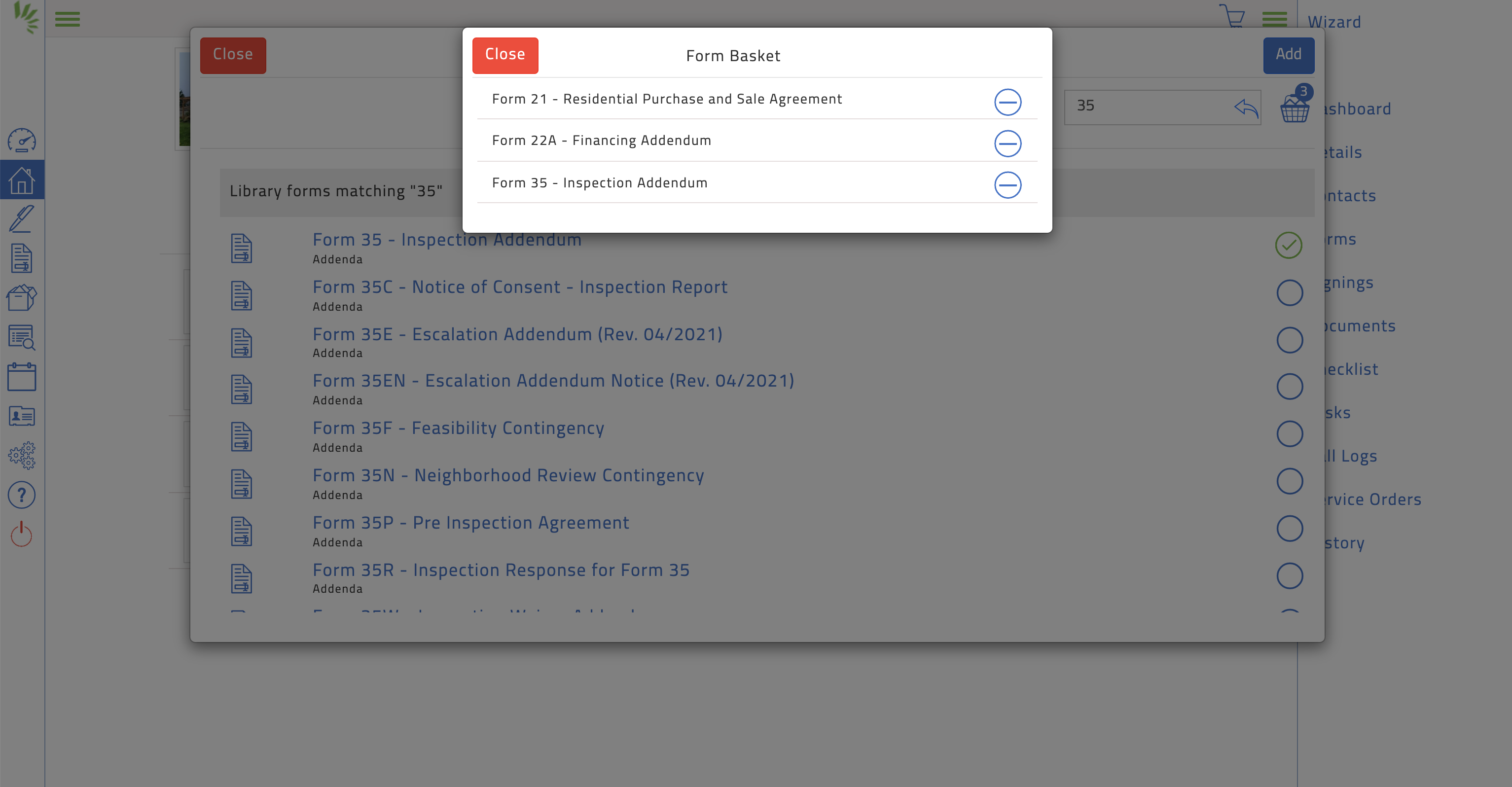Select Form 35C Notice of Consent circle
The width and height of the screenshot is (1512, 787).
point(1289,292)
